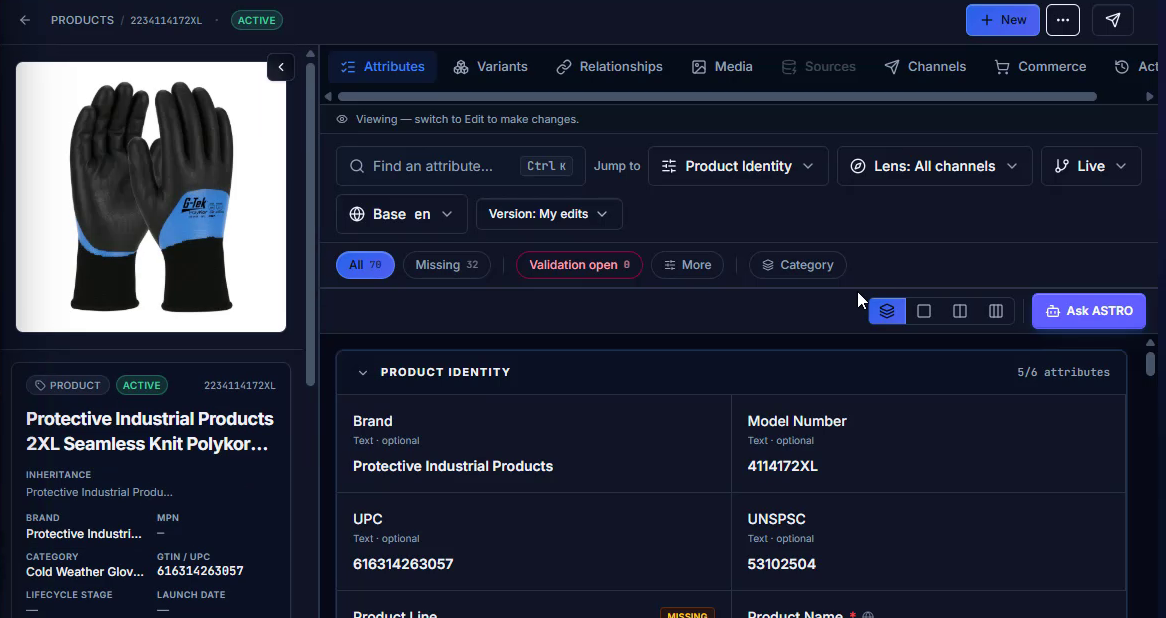Click the breadcrumb ID 2234114172XL
The width and height of the screenshot is (1166, 618).
(166, 20)
